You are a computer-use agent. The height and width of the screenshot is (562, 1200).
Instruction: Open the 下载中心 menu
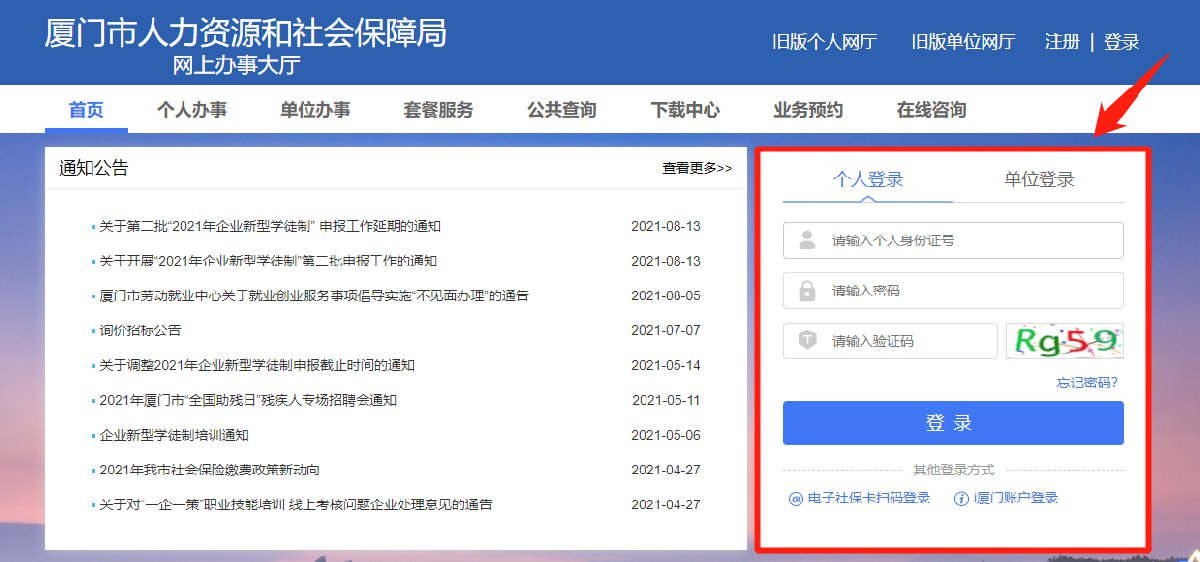[x=685, y=110]
